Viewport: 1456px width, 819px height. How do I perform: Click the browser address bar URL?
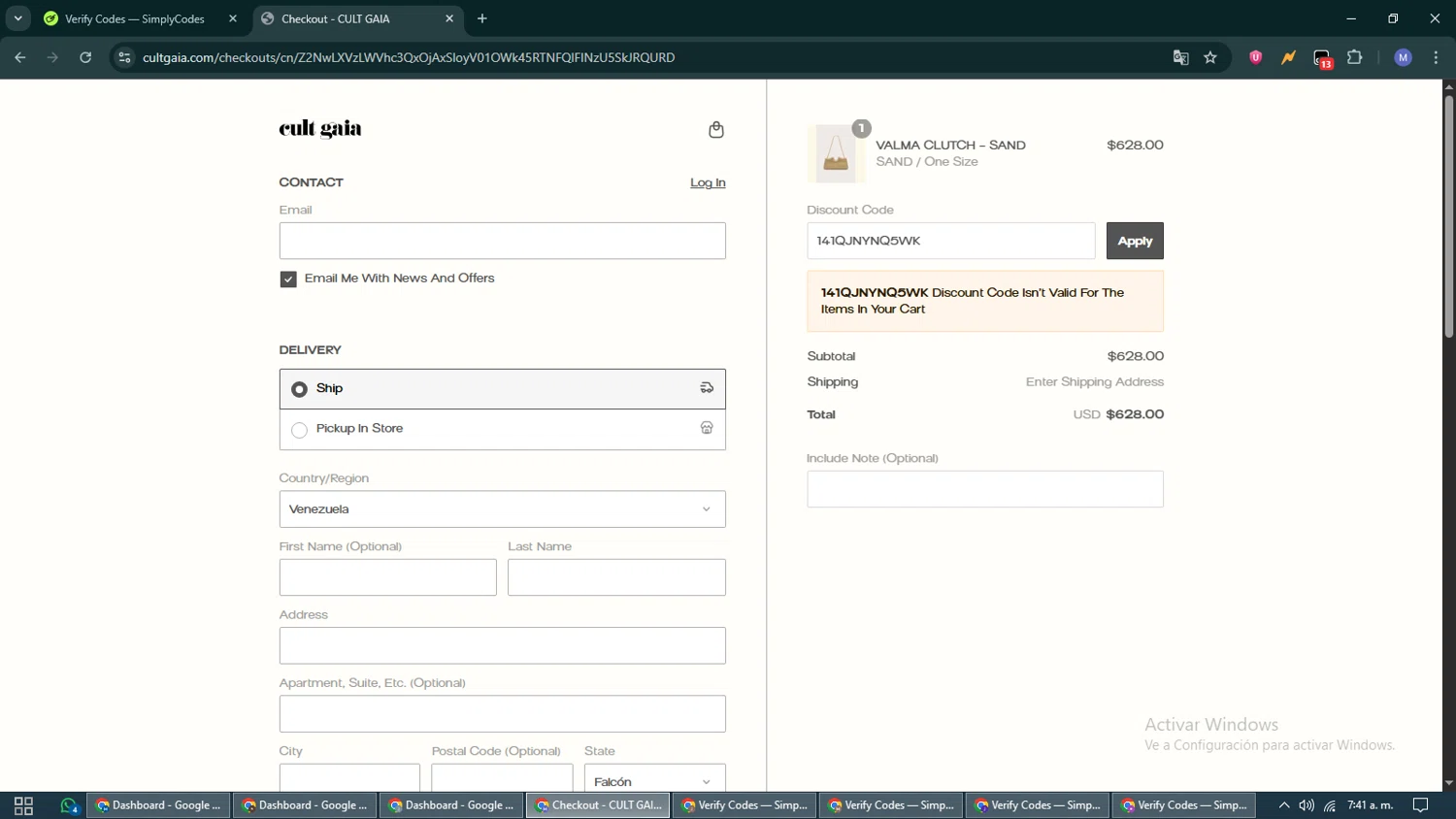409,57
